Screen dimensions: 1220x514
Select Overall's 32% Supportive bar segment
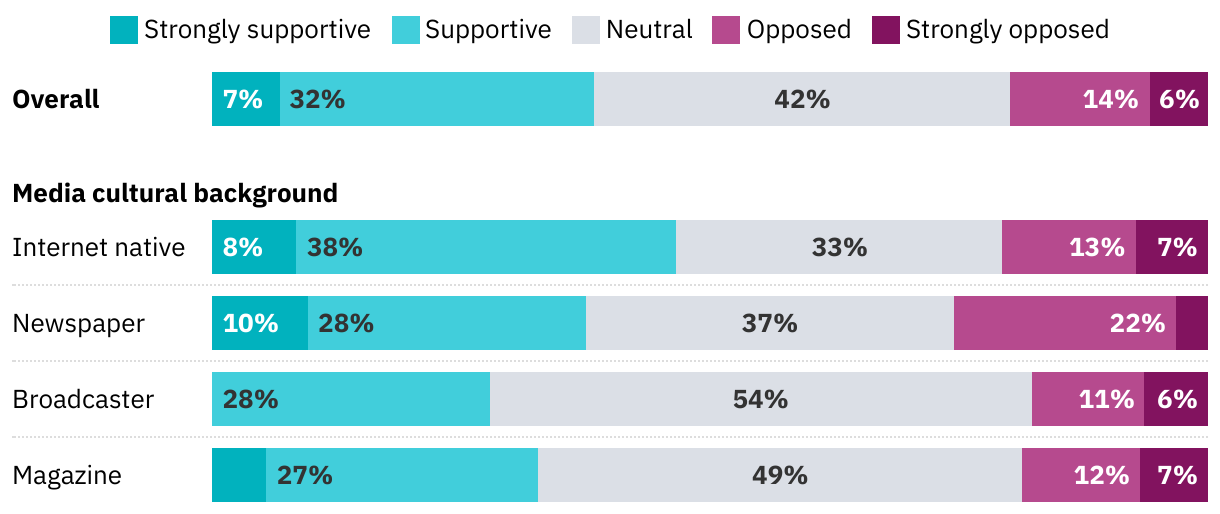click(x=437, y=99)
